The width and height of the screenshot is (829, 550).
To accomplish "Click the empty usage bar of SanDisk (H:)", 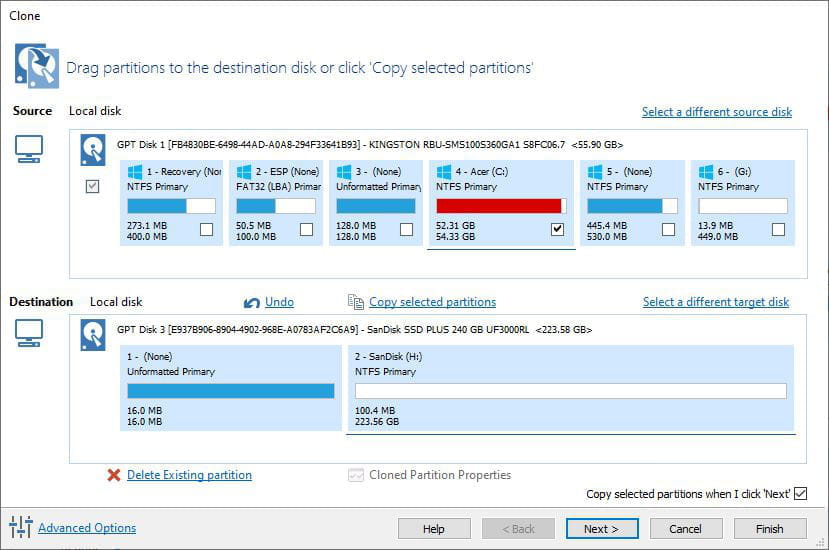I will pyautogui.click(x=570, y=391).
